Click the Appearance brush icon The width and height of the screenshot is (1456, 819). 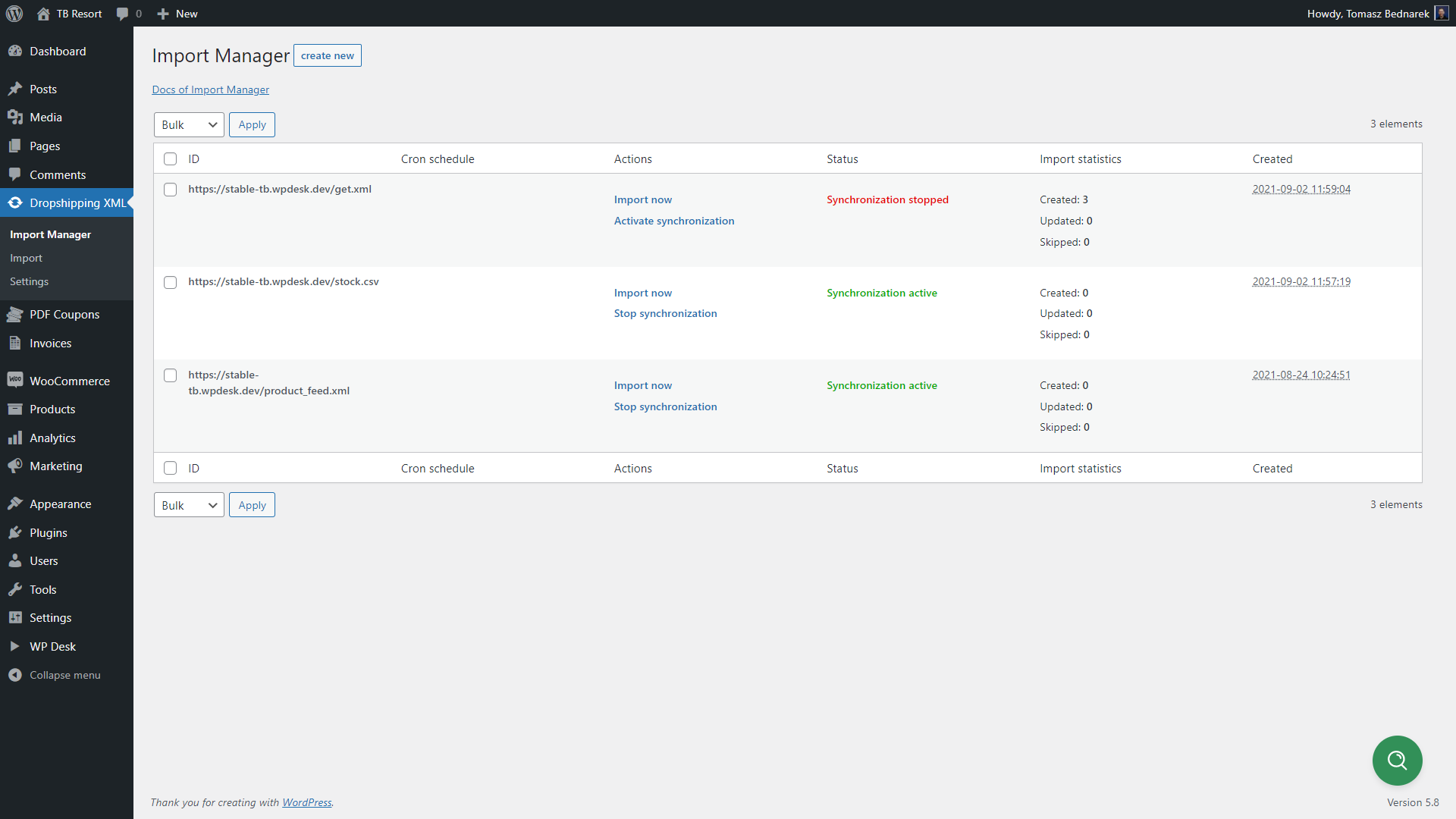[15, 504]
